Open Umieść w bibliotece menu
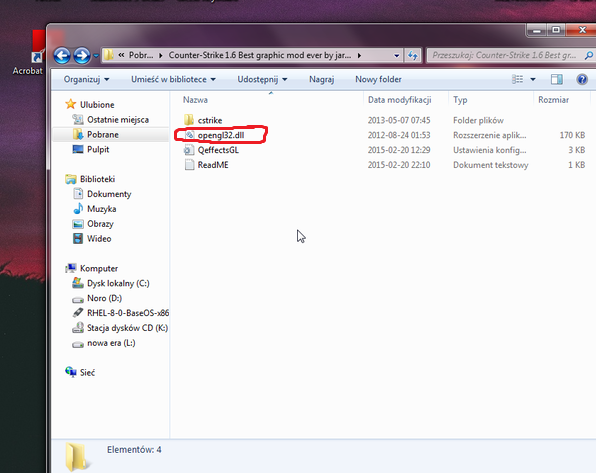The width and height of the screenshot is (596, 473). [x=173, y=79]
